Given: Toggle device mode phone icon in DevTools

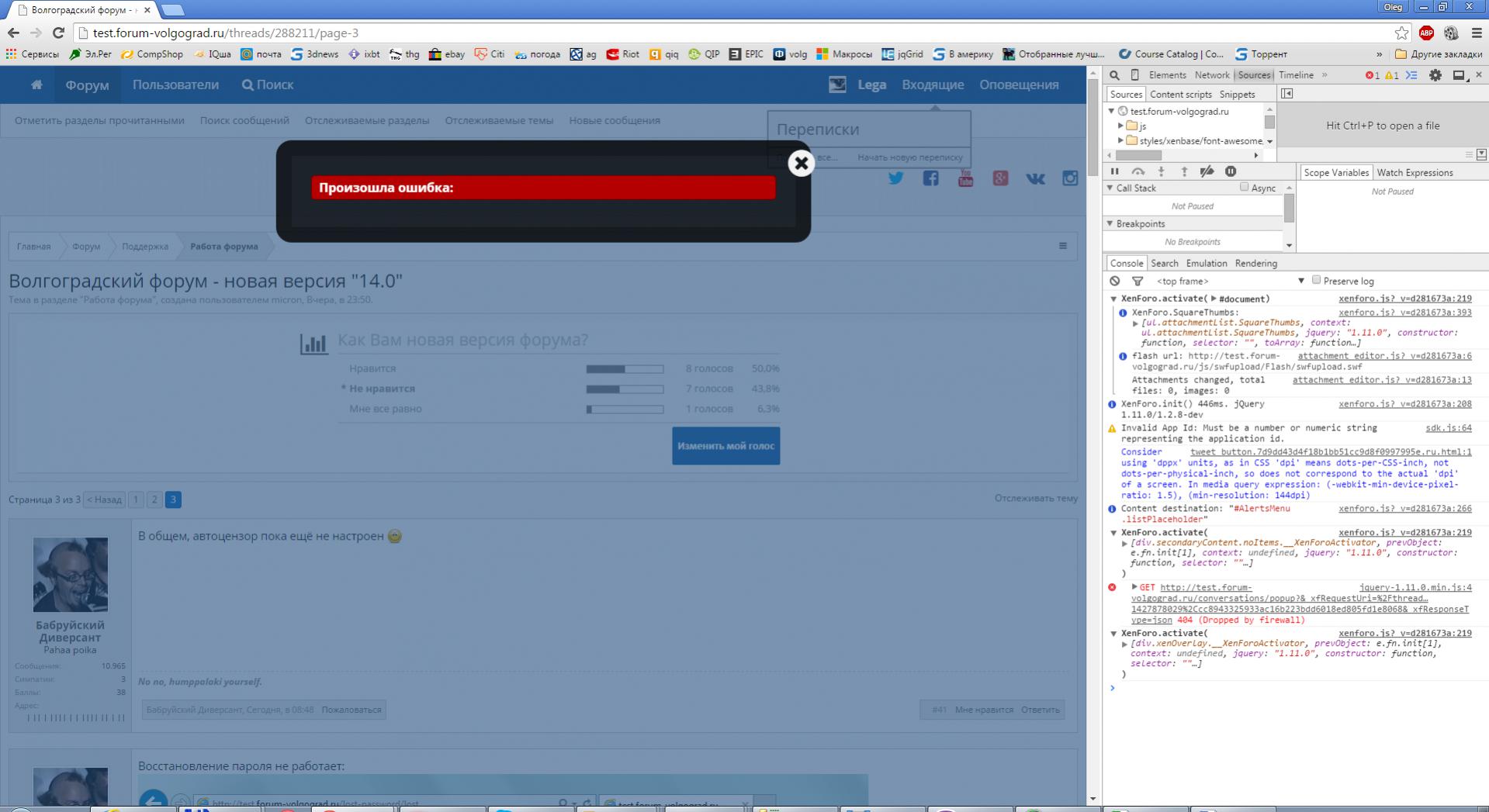Looking at the screenshot, I should click(1134, 75).
